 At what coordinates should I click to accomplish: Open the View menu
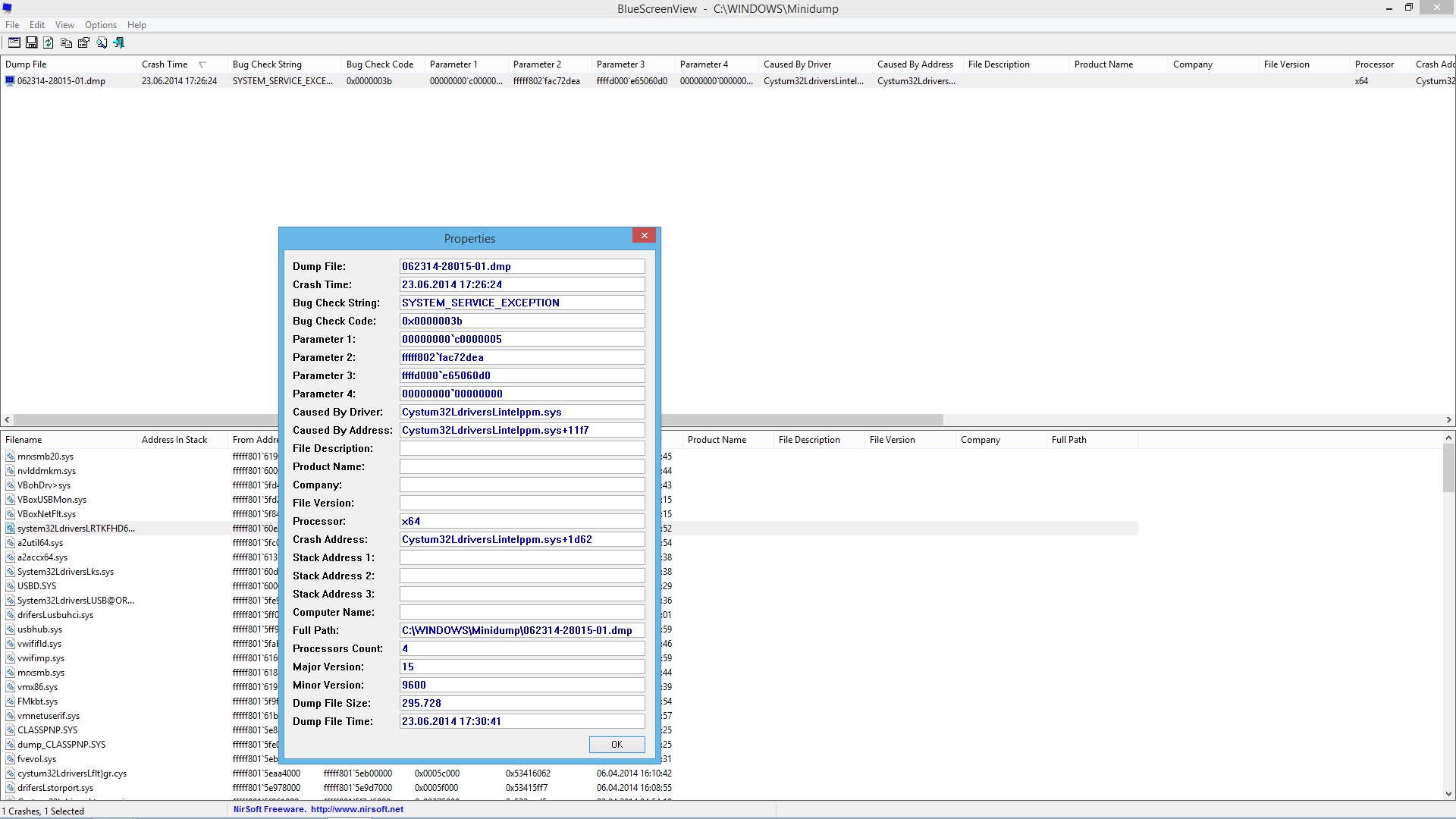(64, 25)
